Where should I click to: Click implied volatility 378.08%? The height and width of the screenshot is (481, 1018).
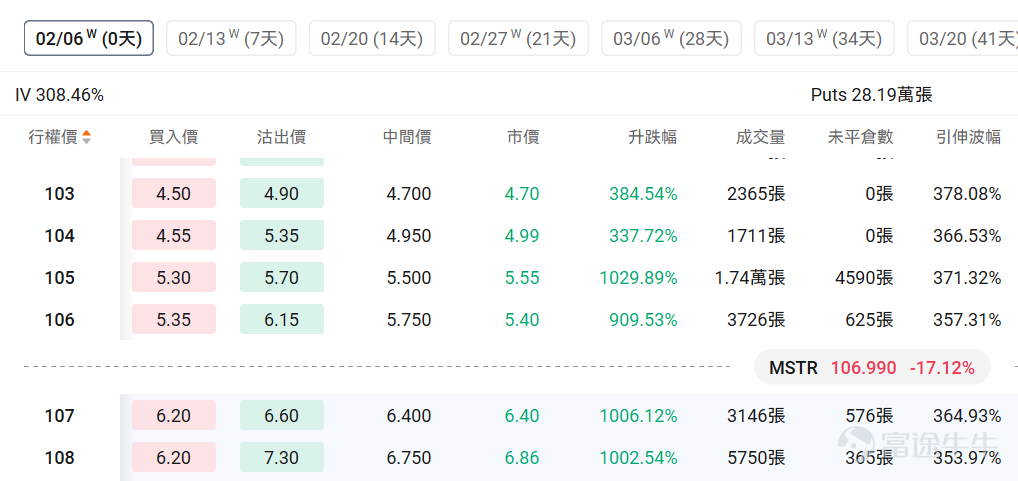[967, 193]
